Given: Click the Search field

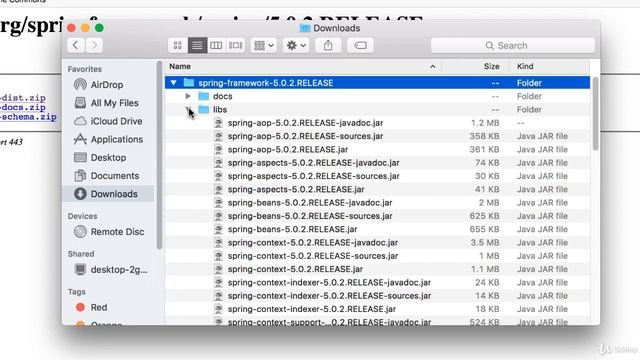Looking at the screenshot, I should [x=513, y=45].
